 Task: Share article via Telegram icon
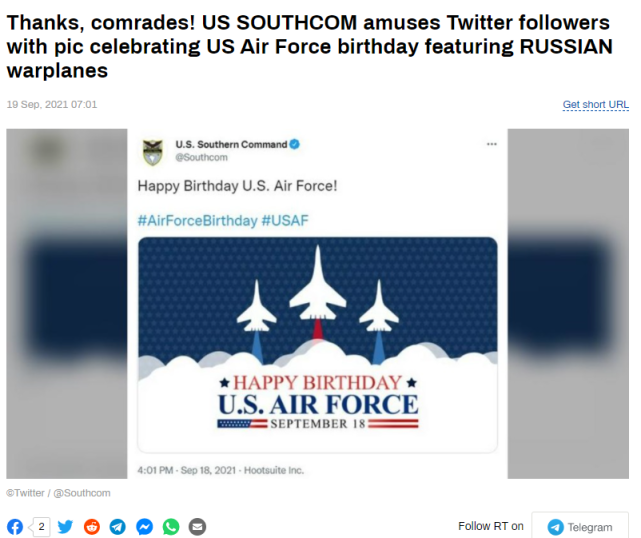coord(118,527)
